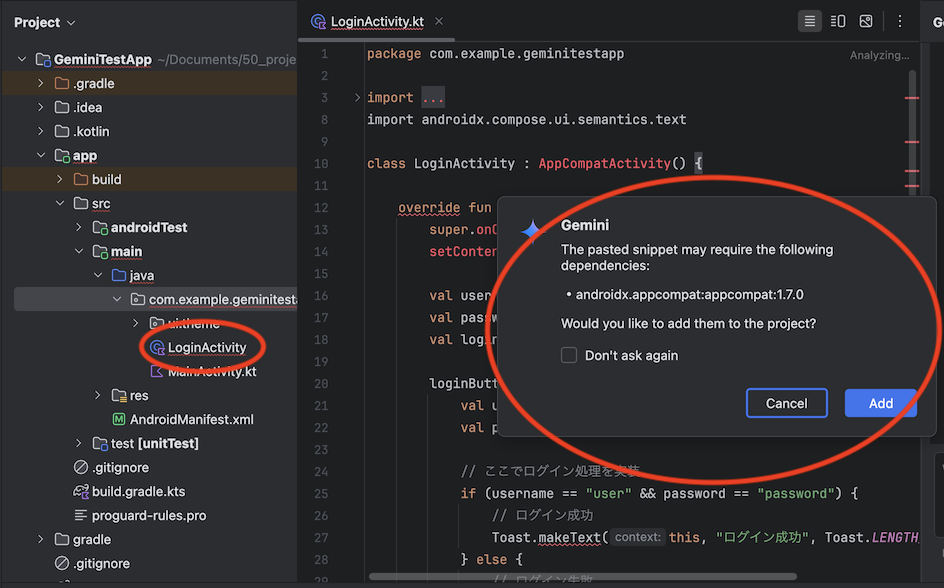Click the editor horizontal scrollbar

582,577
